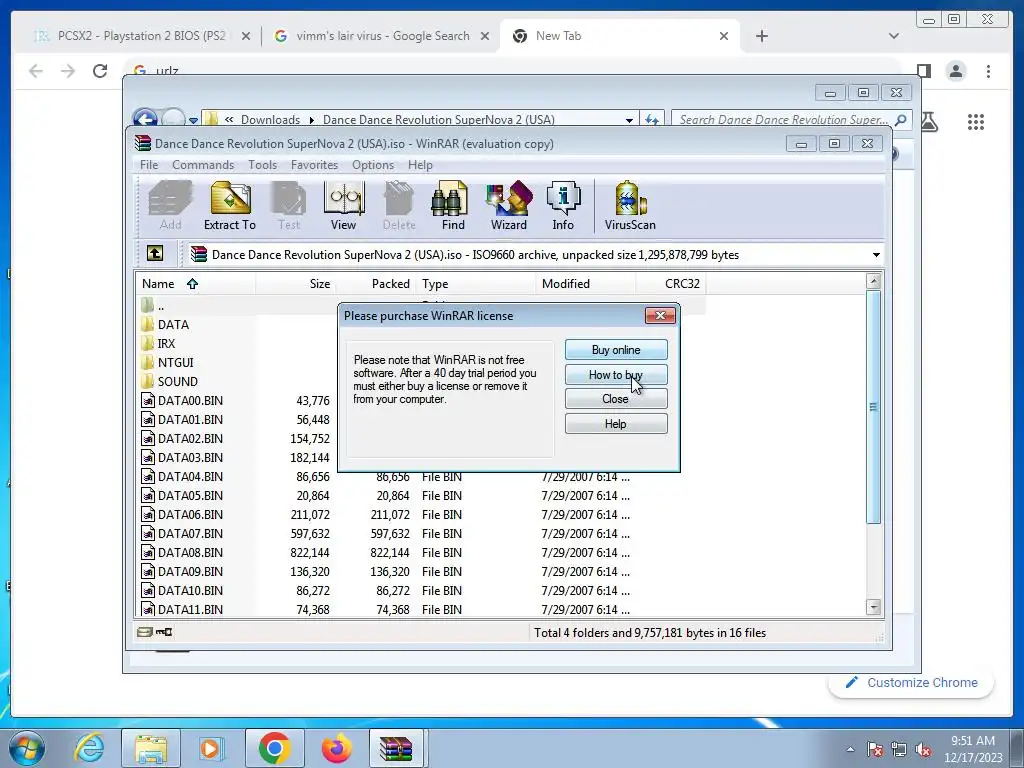
Task: Open the View toolbar tool
Action: [344, 206]
